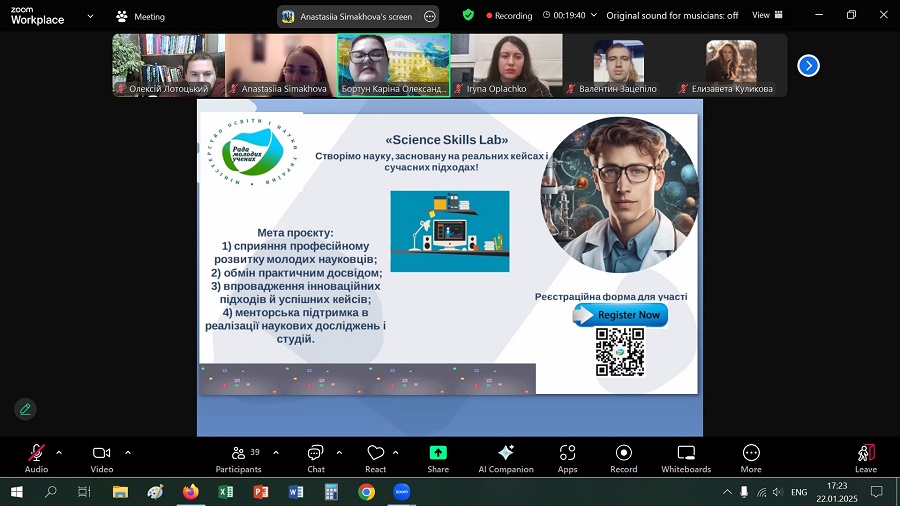The width and height of the screenshot is (900, 506).
Task: Open React emoji options
Action: coord(375,456)
